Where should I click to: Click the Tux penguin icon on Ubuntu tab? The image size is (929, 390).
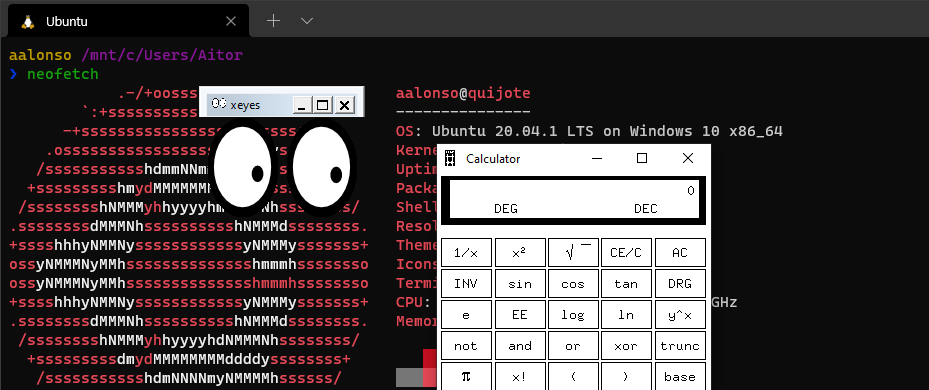pyautogui.click(x=27, y=21)
